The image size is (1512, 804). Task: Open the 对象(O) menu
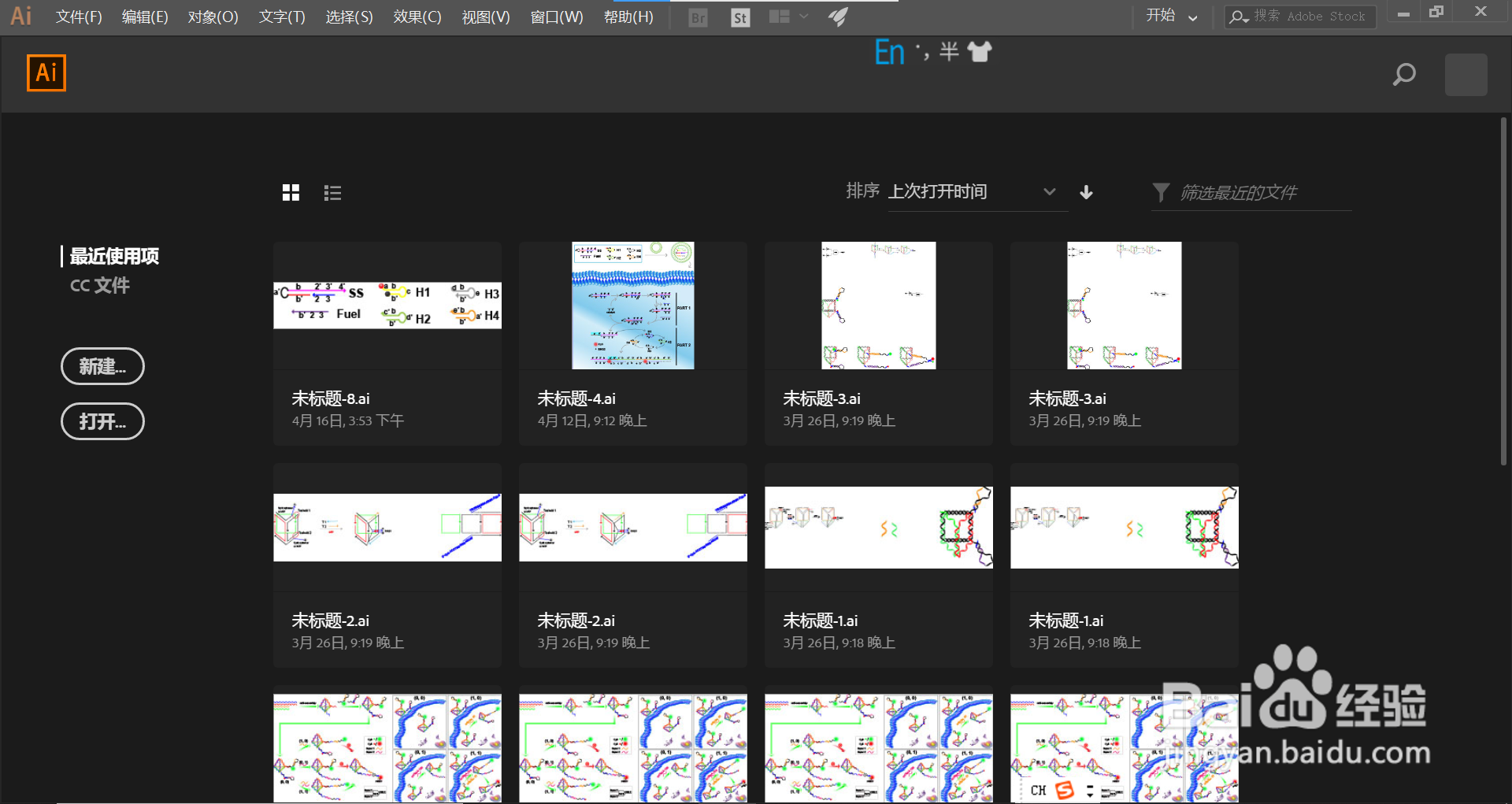[213, 17]
